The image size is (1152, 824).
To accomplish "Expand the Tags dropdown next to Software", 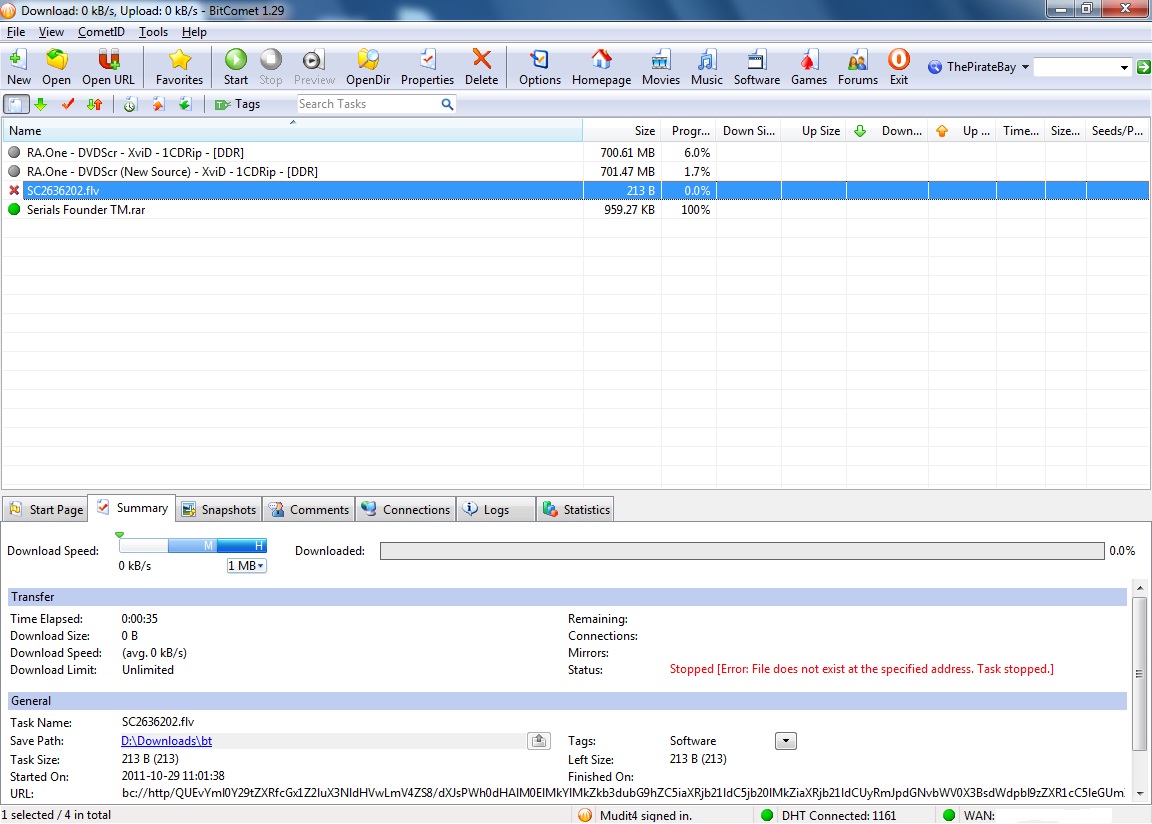I will coord(785,741).
